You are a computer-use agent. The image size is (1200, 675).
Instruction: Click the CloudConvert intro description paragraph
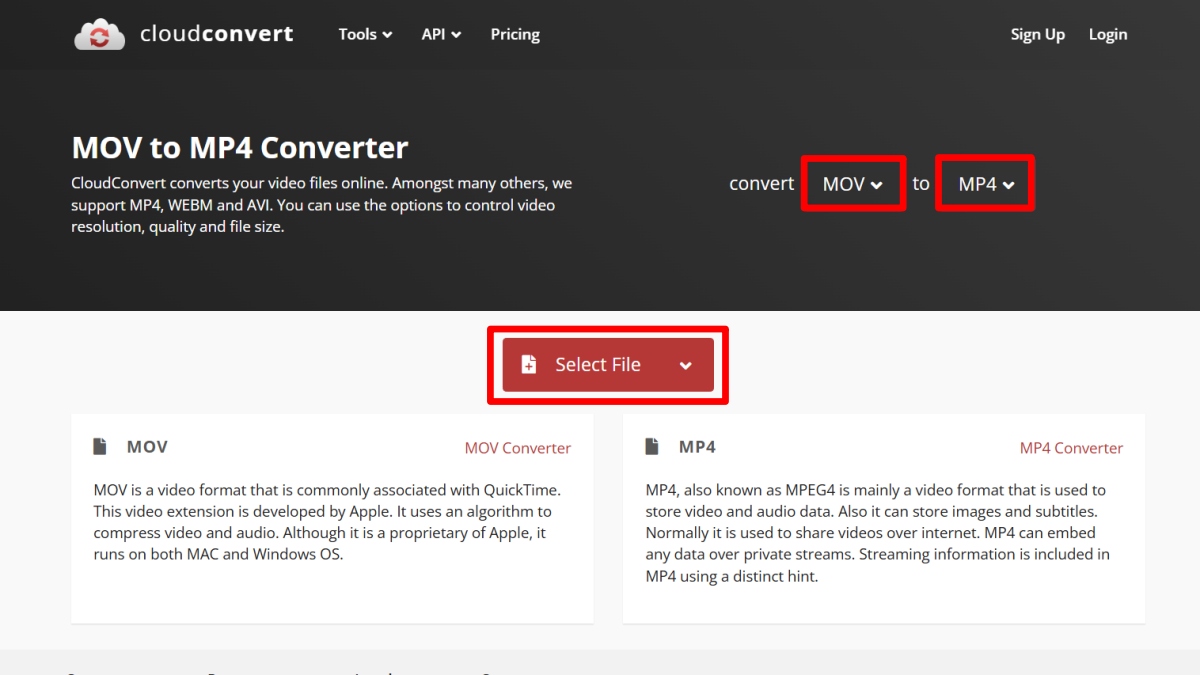(x=321, y=205)
